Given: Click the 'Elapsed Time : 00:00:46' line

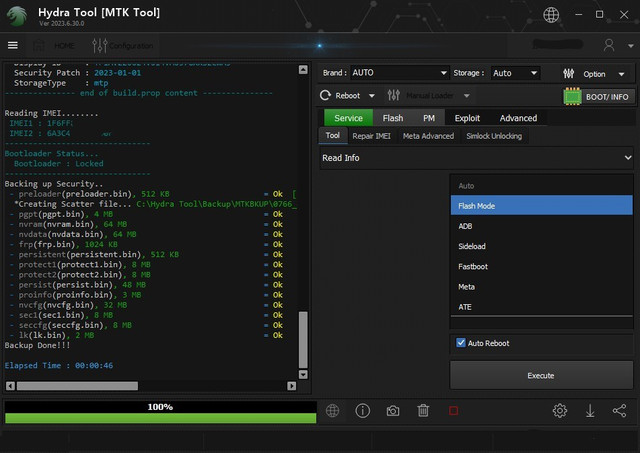Looking at the screenshot, I should 59,365.
